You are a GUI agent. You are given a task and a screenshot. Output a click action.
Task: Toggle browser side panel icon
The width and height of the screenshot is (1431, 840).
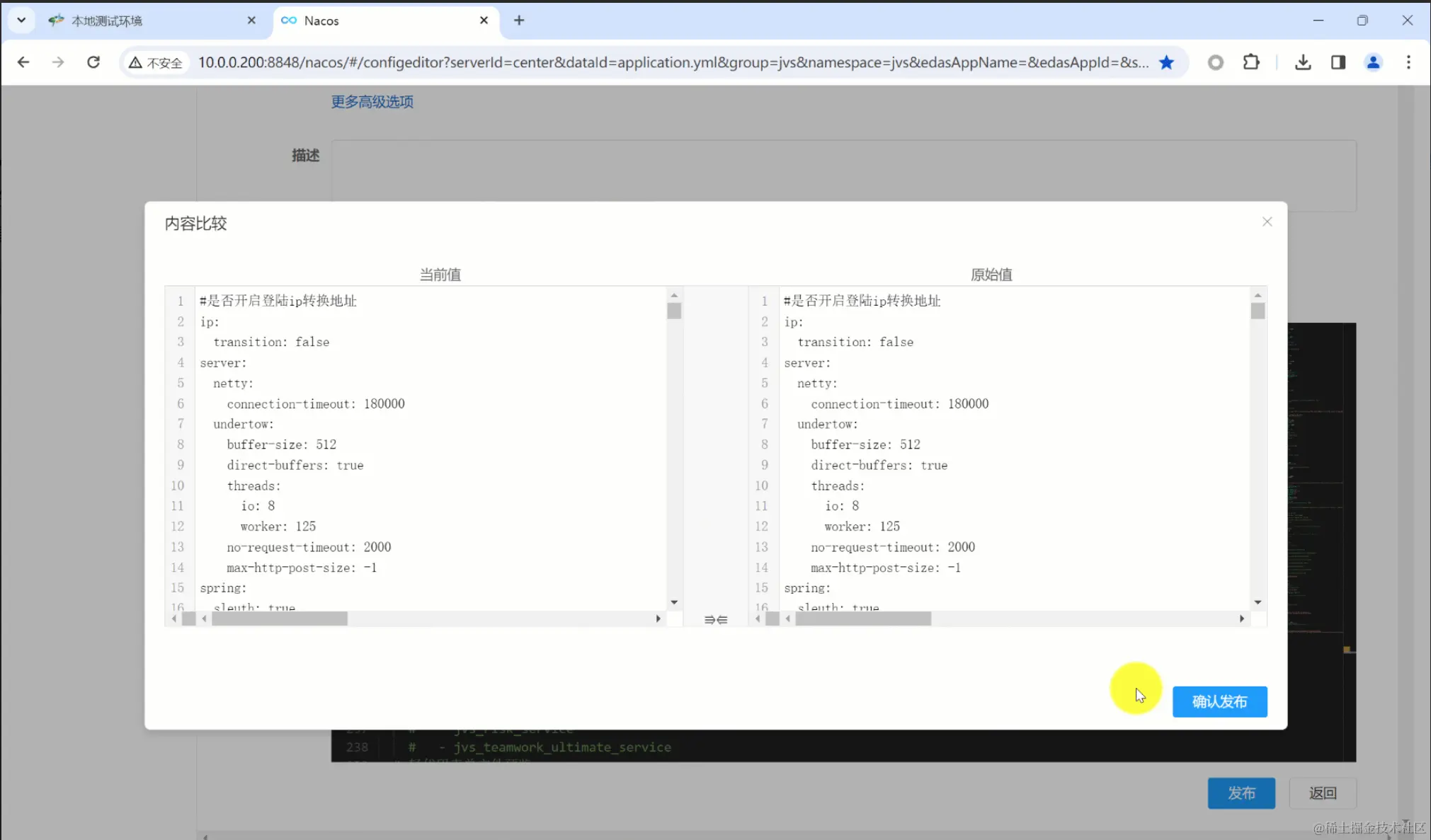1338,62
